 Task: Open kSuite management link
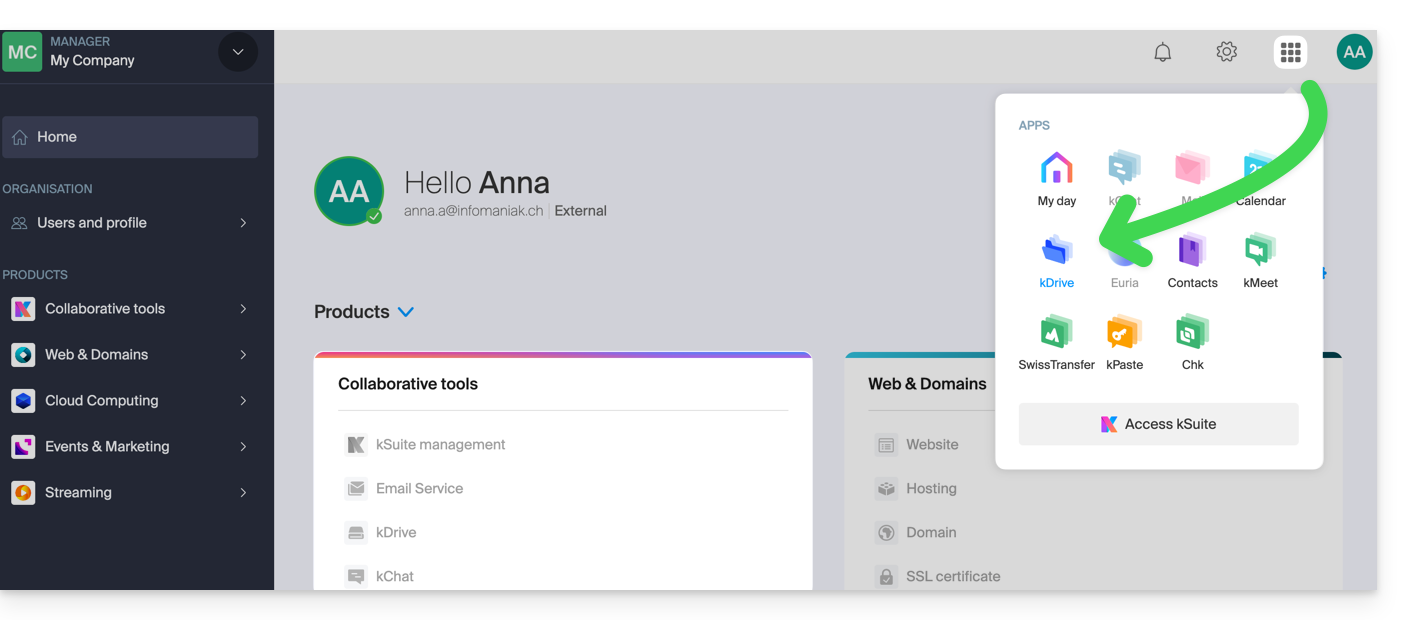tap(440, 445)
